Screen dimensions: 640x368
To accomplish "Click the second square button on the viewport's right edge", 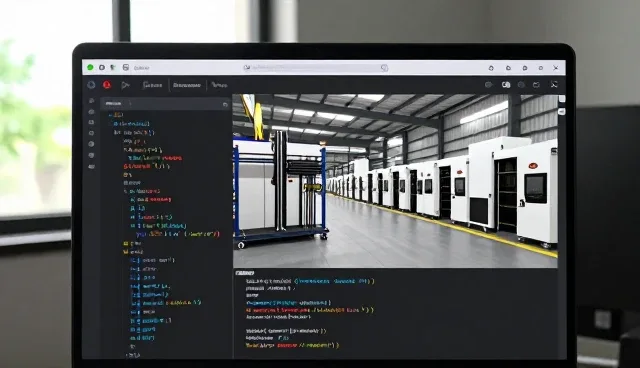I will coord(562,111).
